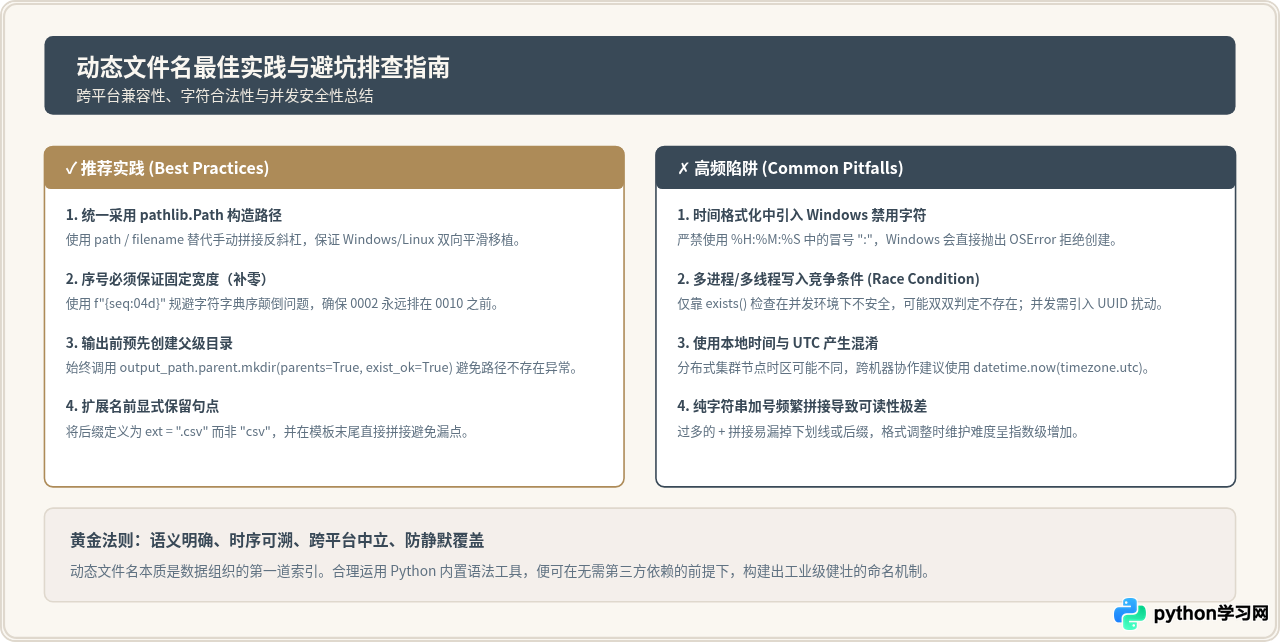This screenshot has height=642, width=1280.
Task: Click heading "2. 序号必须保证固定宽度（补零）"
Action: 166,279
